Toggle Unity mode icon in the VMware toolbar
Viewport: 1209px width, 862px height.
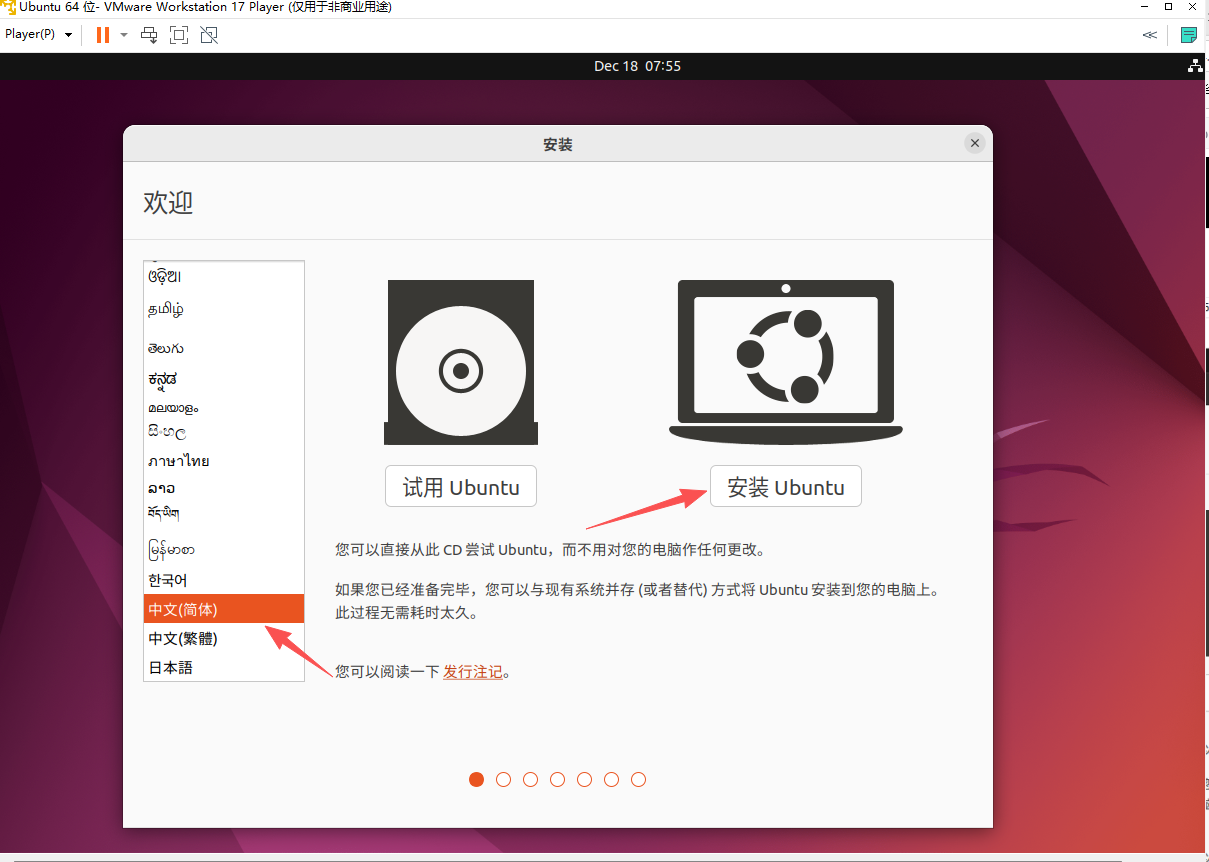tap(208, 35)
